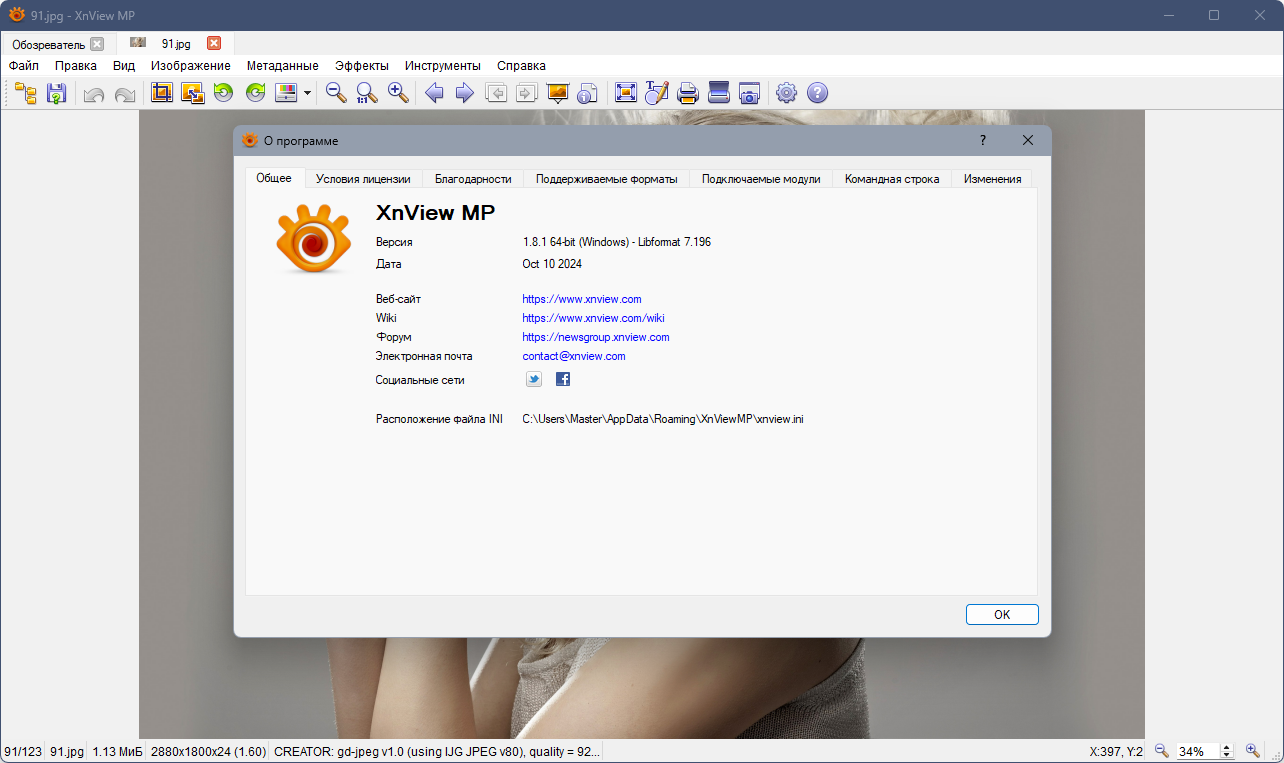Select the Общее tab in About dialog
Viewport: 1284px width, 763px height.
[x=274, y=178]
